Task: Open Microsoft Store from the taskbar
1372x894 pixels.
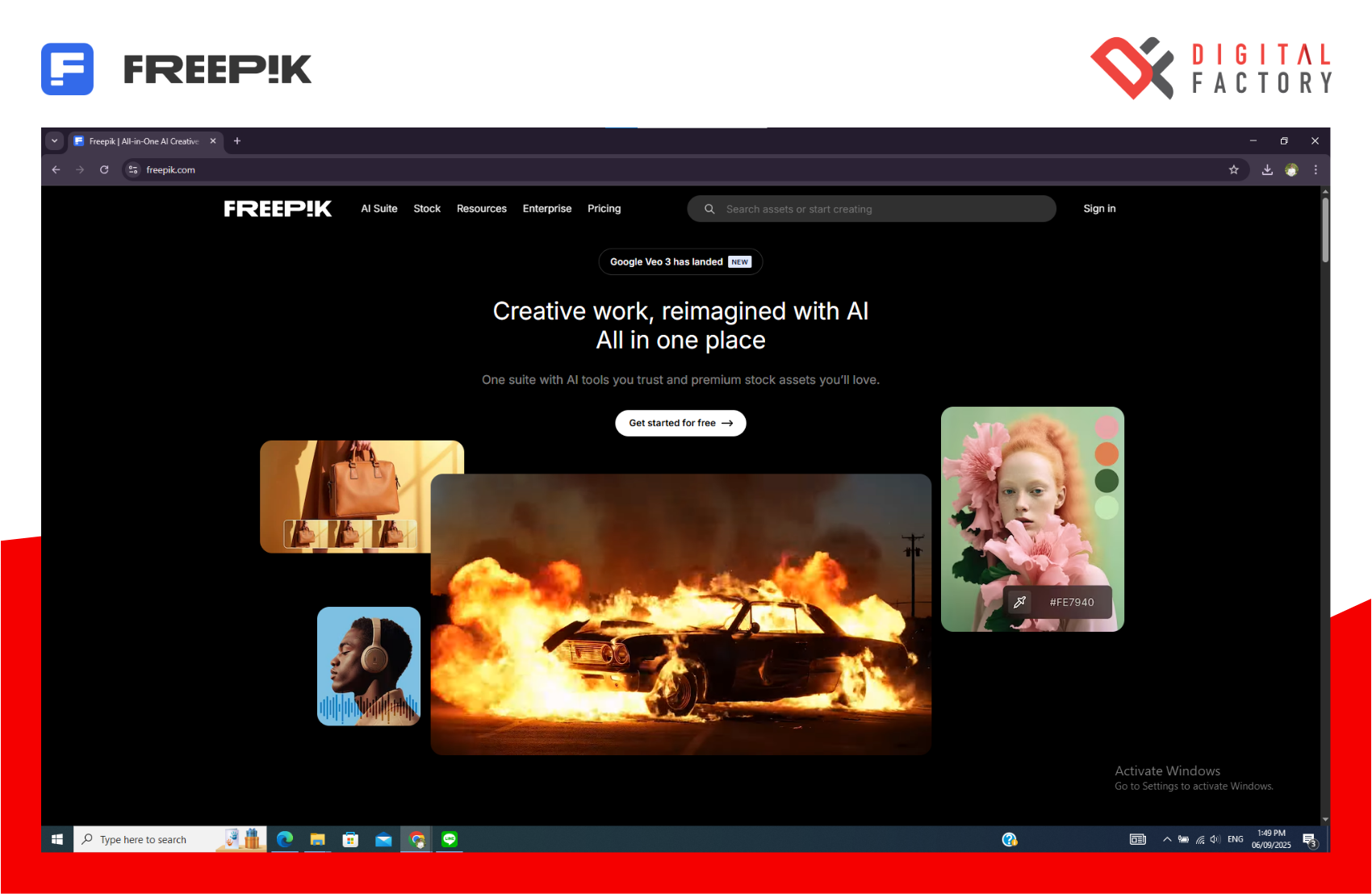Action: coord(350,839)
